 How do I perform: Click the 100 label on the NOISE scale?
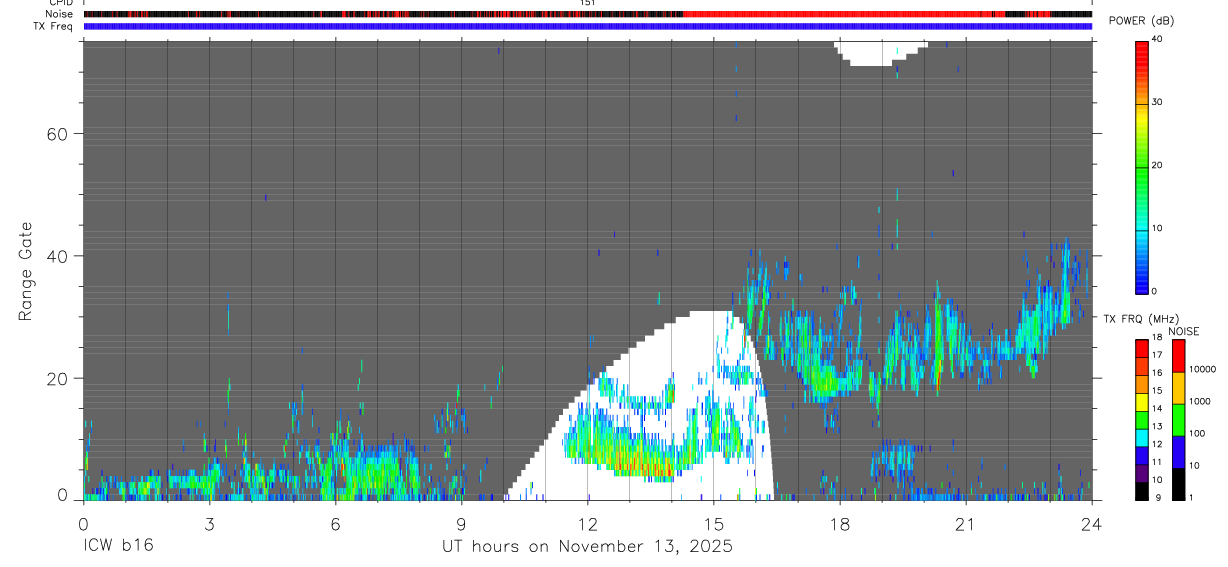pyautogui.click(x=1196, y=433)
